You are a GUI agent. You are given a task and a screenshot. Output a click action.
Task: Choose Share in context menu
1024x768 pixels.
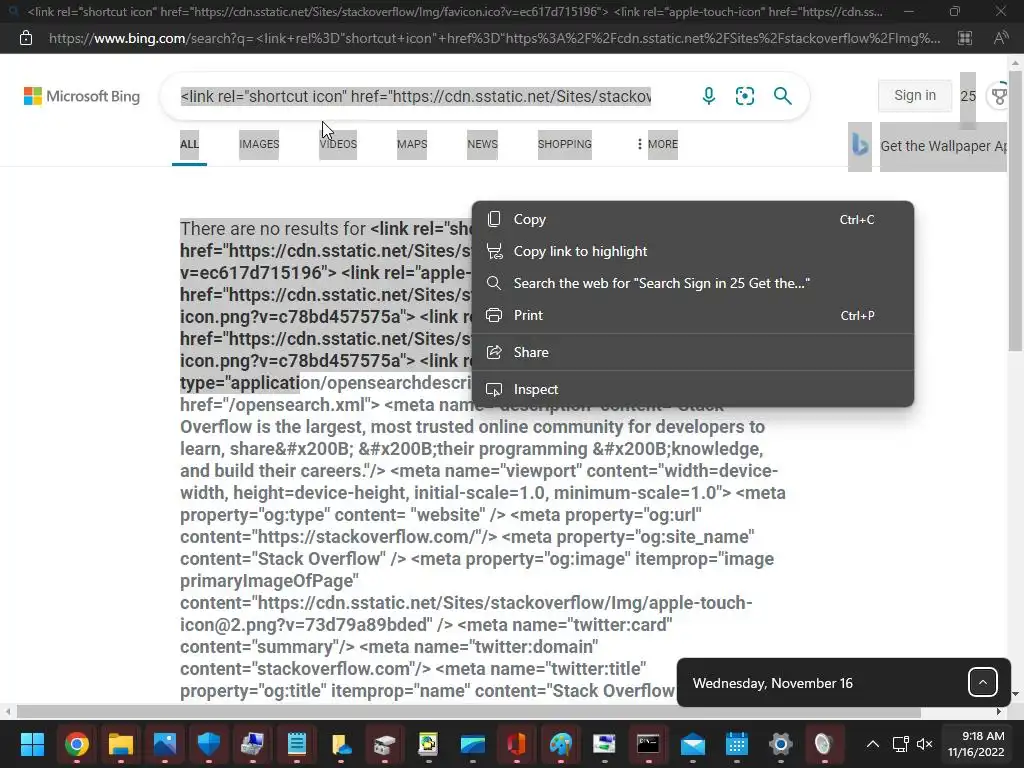(692, 352)
